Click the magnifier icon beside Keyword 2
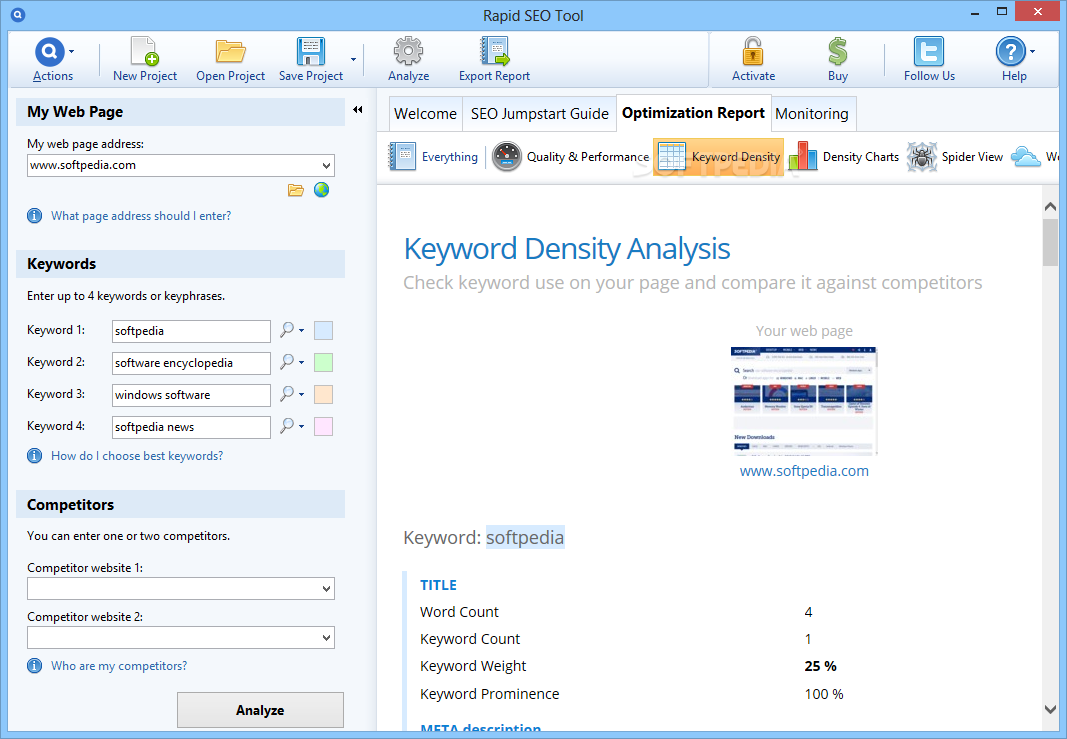 point(287,362)
